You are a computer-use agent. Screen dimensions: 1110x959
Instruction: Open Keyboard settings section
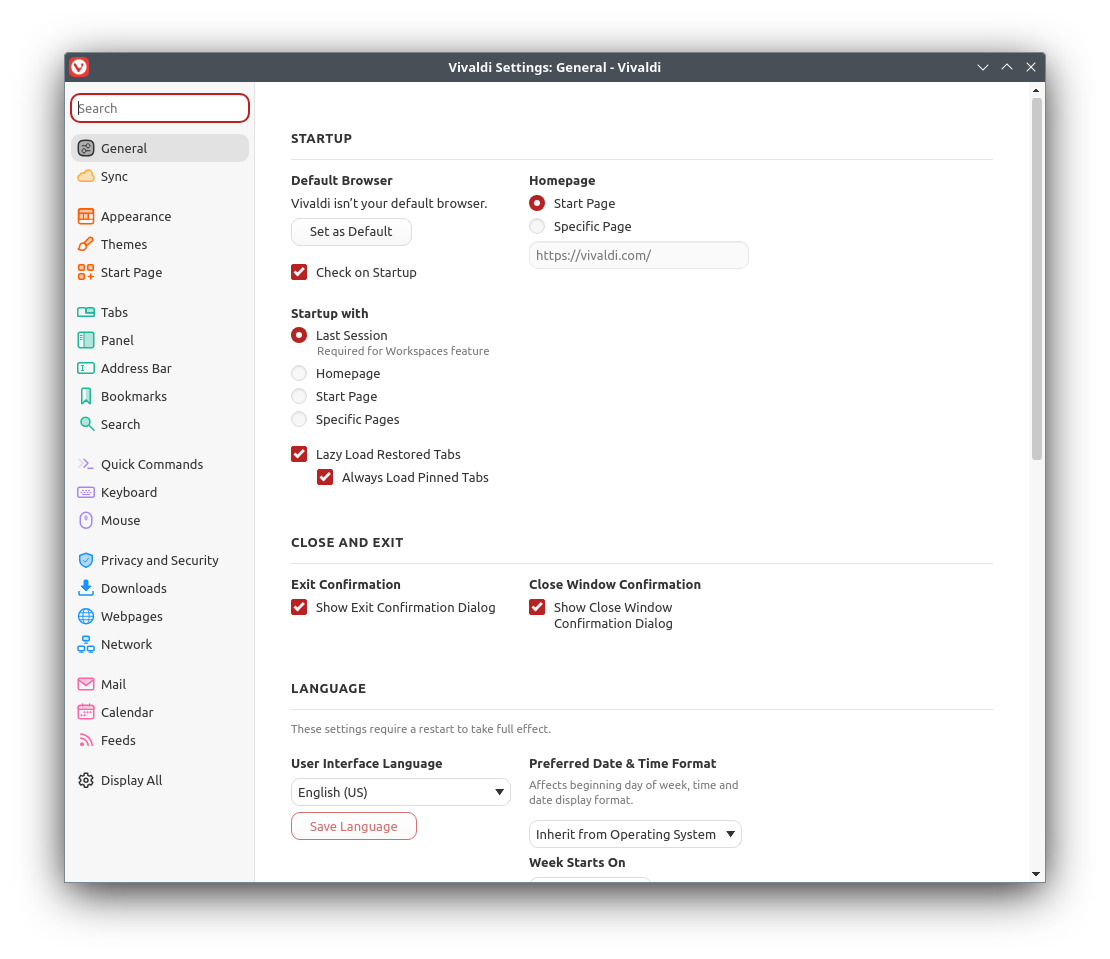click(160, 492)
